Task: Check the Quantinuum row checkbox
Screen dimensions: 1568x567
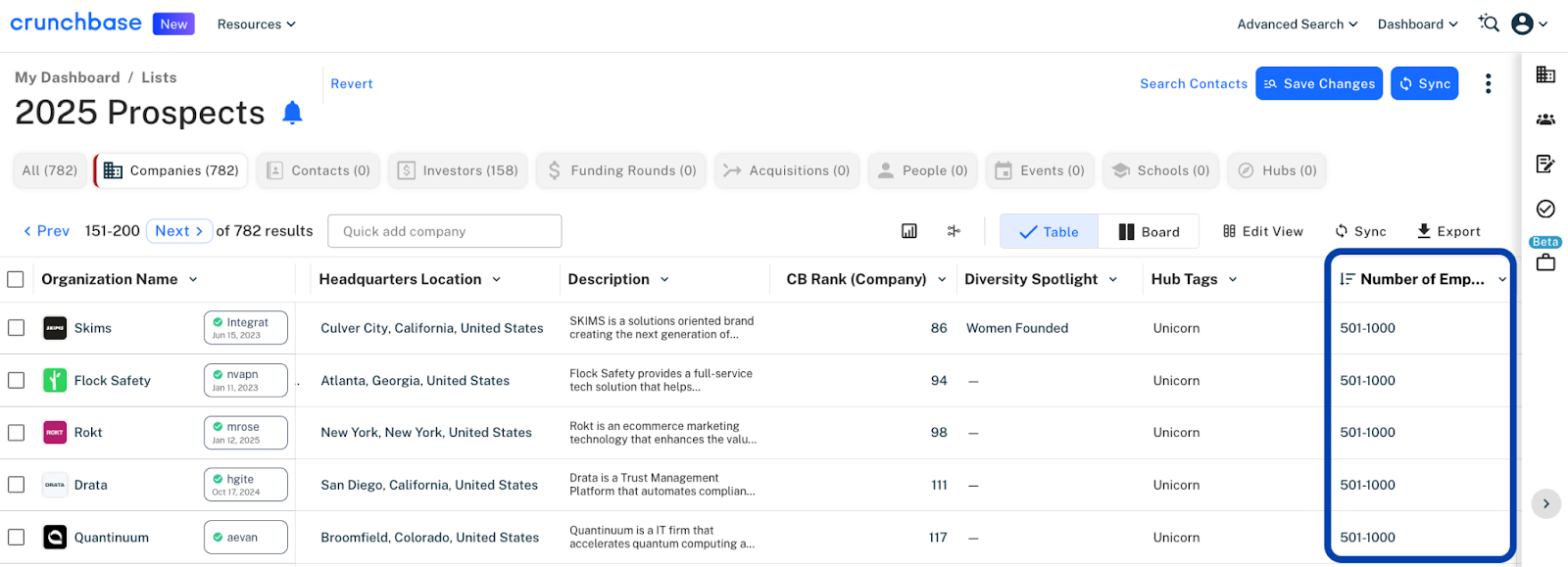Action: coord(16,537)
